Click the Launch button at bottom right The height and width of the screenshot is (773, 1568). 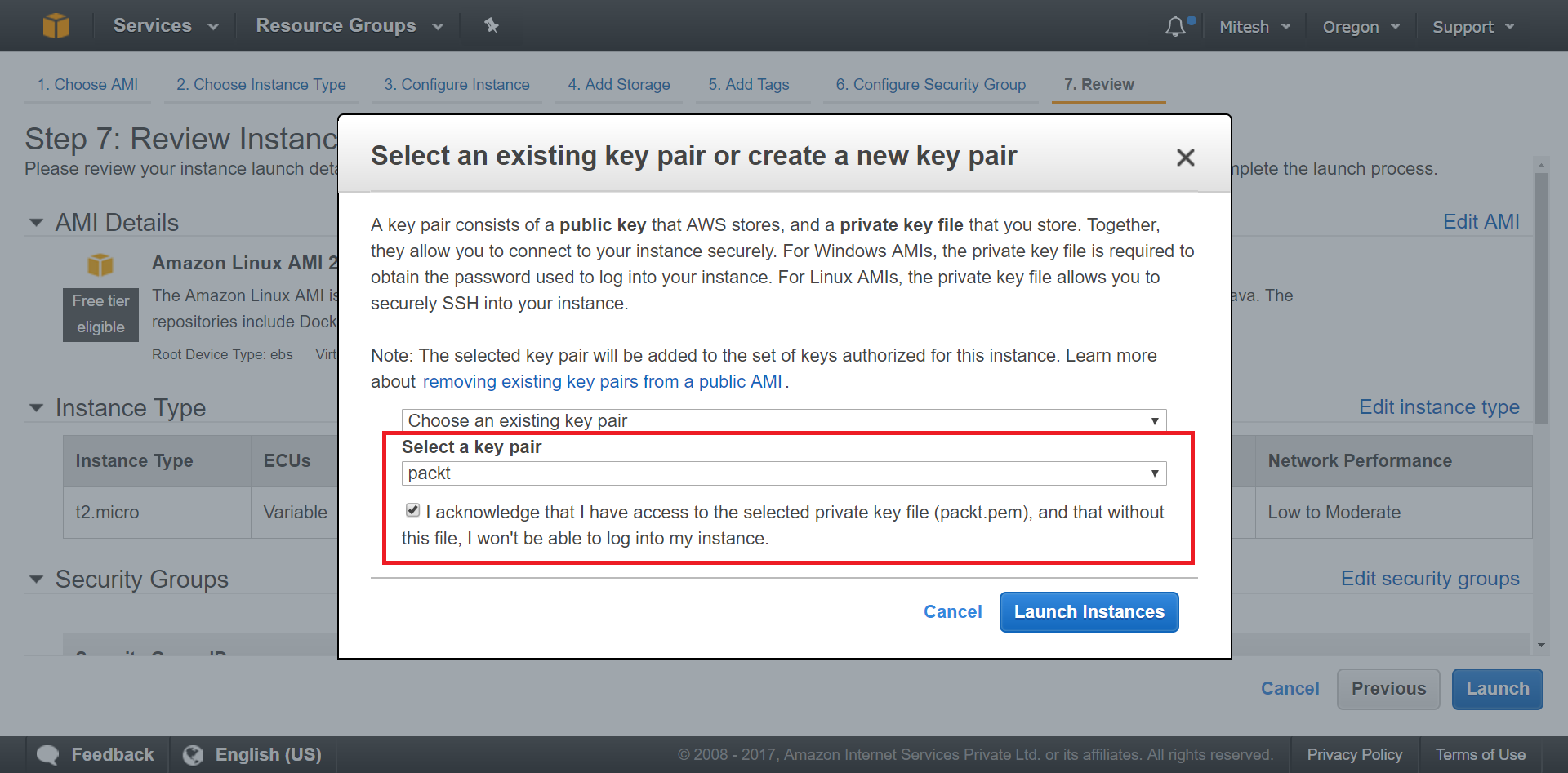pyautogui.click(x=1497, y=689)
